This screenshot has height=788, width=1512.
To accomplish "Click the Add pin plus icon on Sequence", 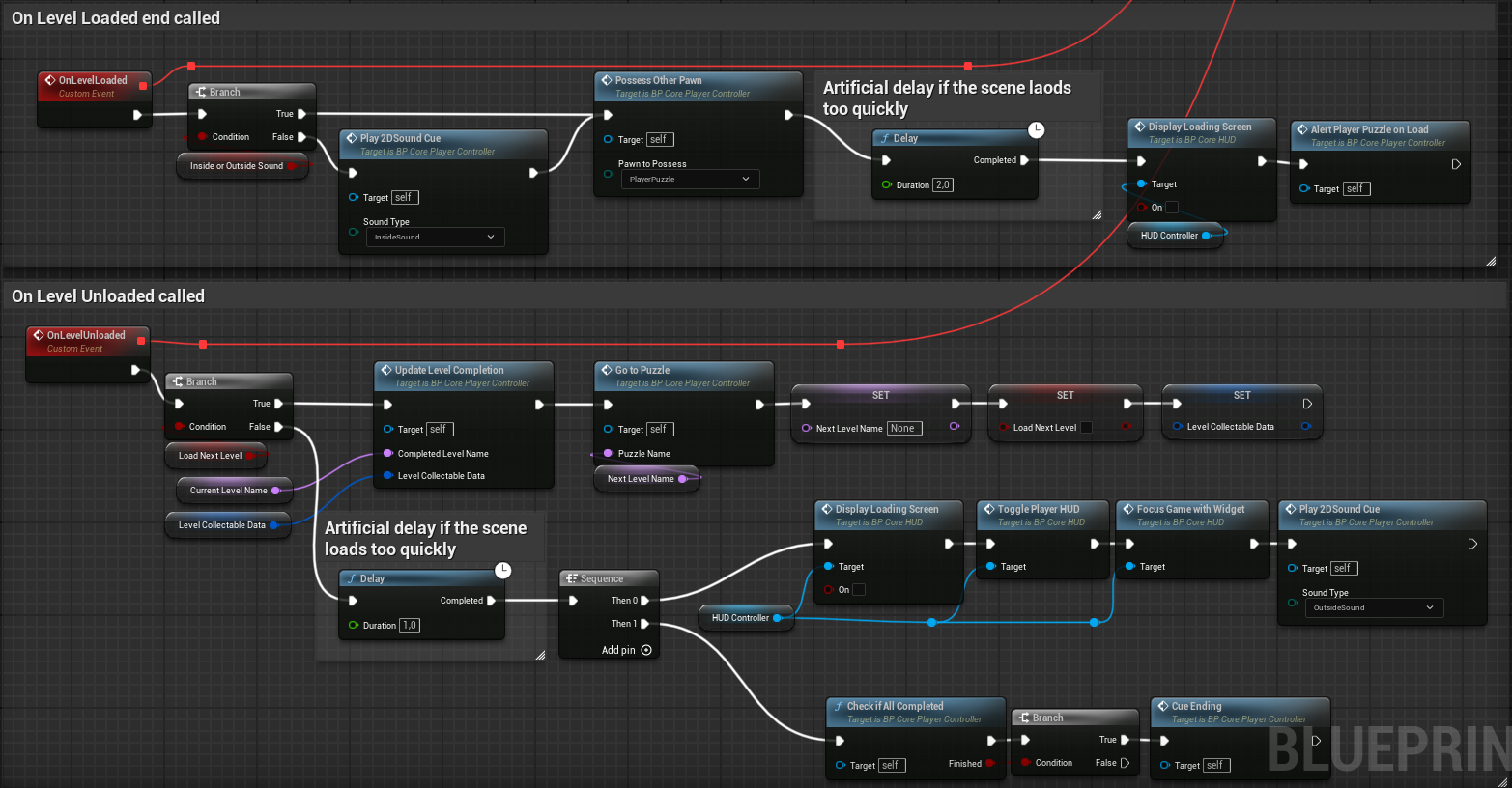I will (646, 650).
